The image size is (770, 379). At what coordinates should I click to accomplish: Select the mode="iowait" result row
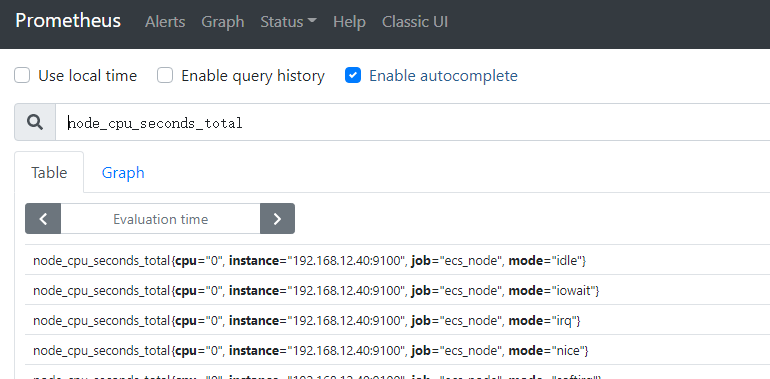point(397,291)
